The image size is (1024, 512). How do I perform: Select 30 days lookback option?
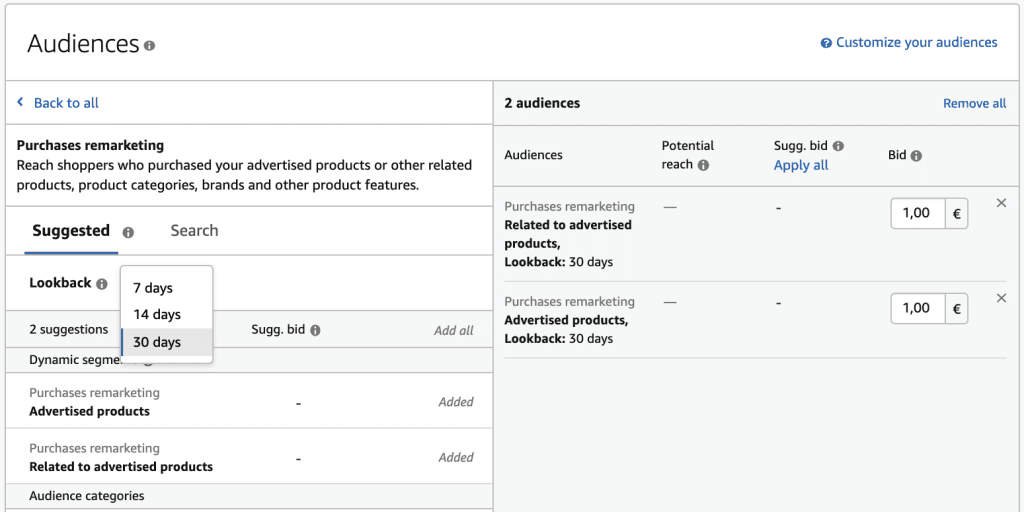(157, 342)
